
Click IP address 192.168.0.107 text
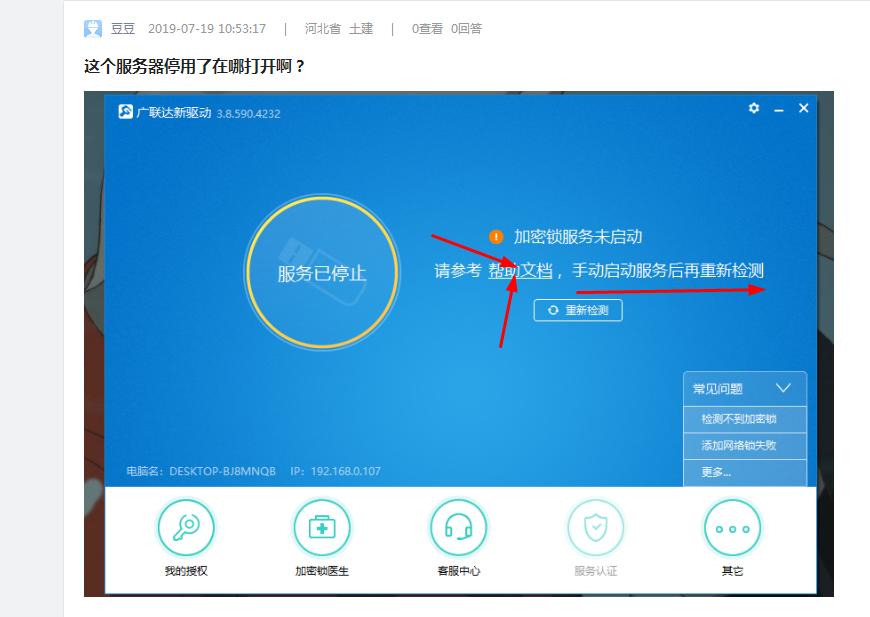point(346,471)
